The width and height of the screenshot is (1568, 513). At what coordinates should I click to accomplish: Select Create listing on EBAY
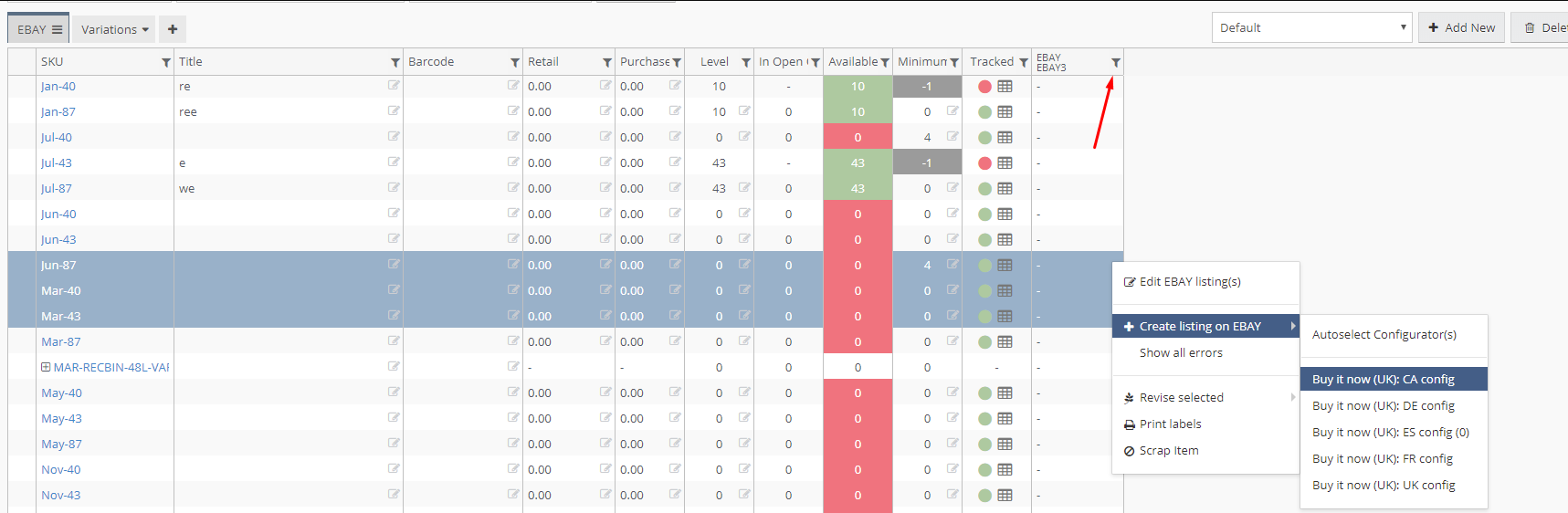pyautogui.click(x=1205, y=326)
